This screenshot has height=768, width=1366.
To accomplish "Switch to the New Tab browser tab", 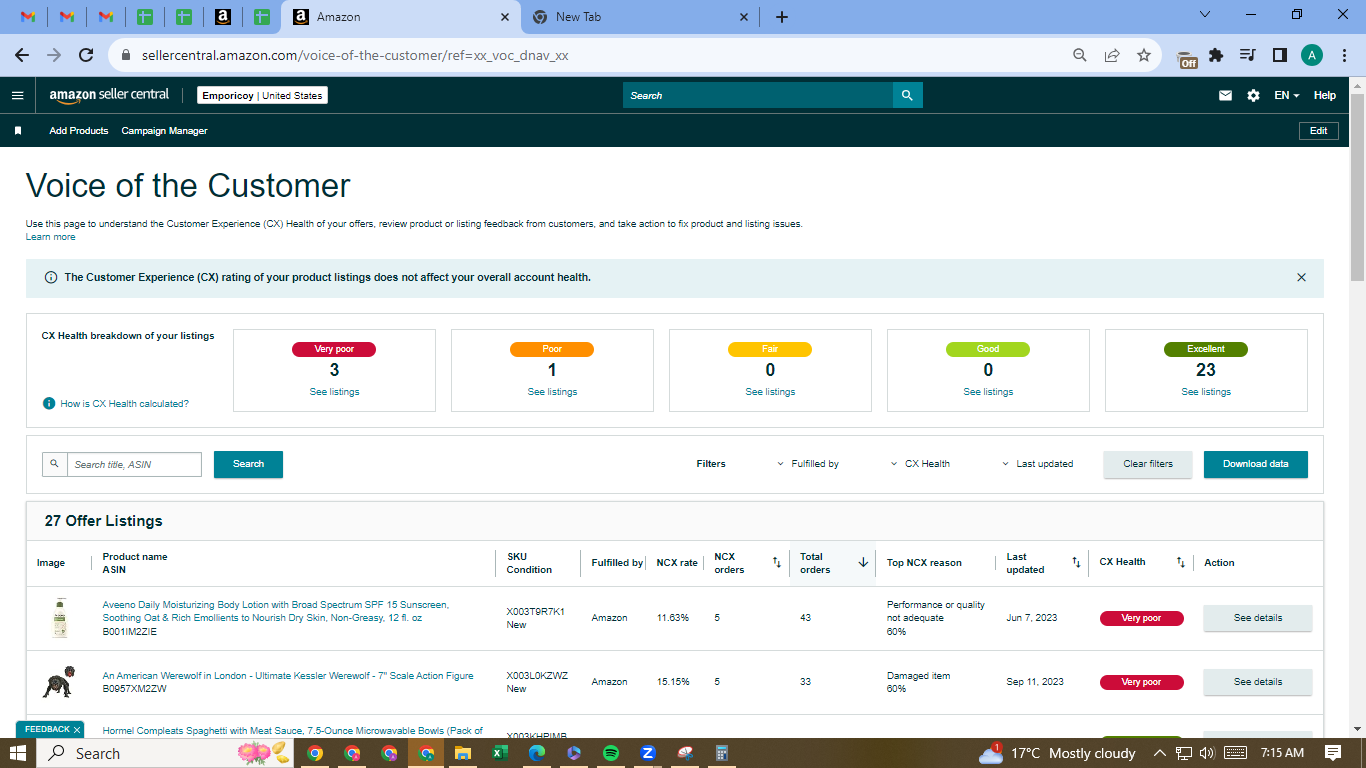I will [x=640, y=17].
